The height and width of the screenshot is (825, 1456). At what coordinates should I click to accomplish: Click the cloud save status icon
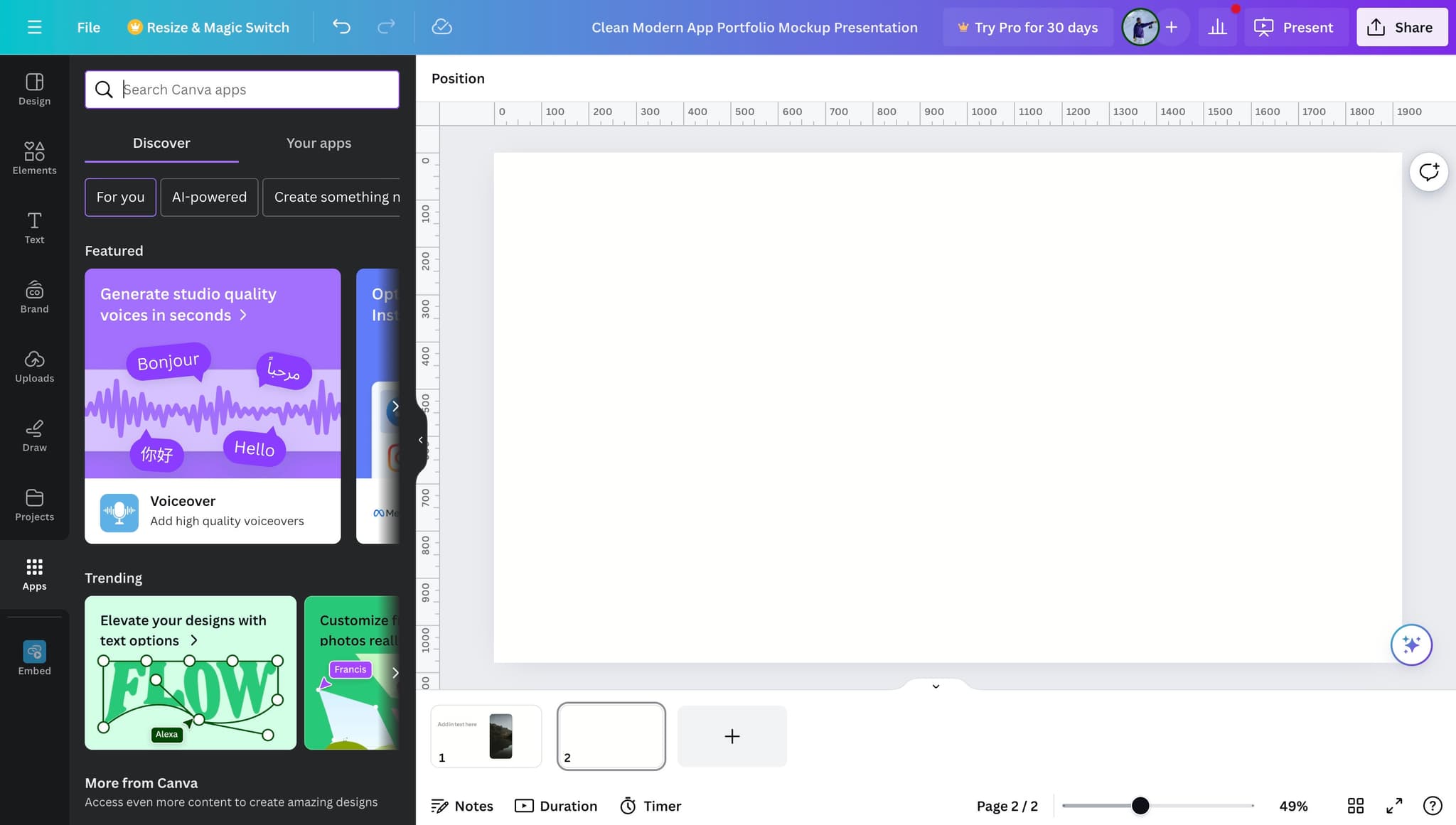pos(441,27)
